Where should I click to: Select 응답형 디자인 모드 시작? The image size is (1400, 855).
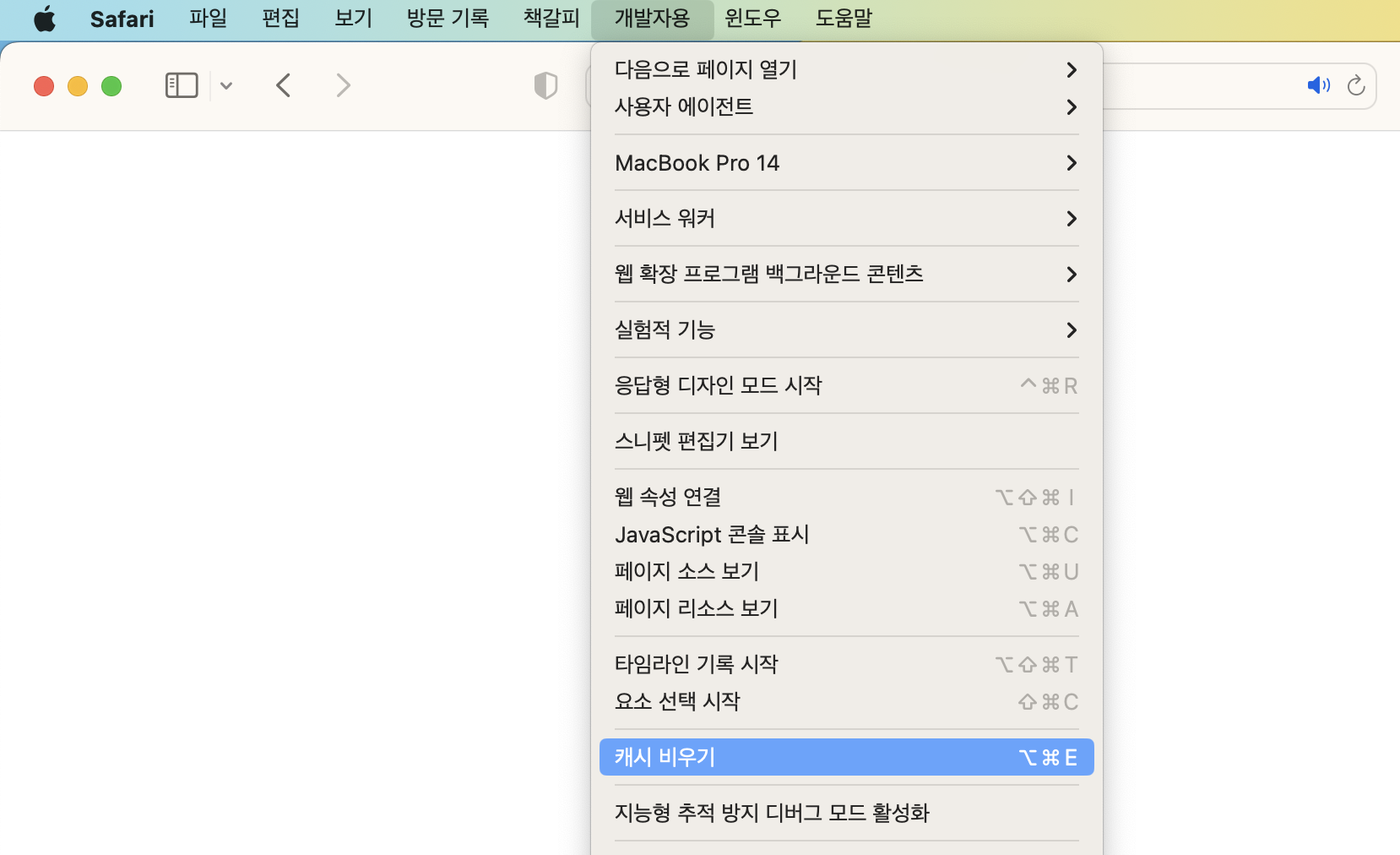point(846,385)
